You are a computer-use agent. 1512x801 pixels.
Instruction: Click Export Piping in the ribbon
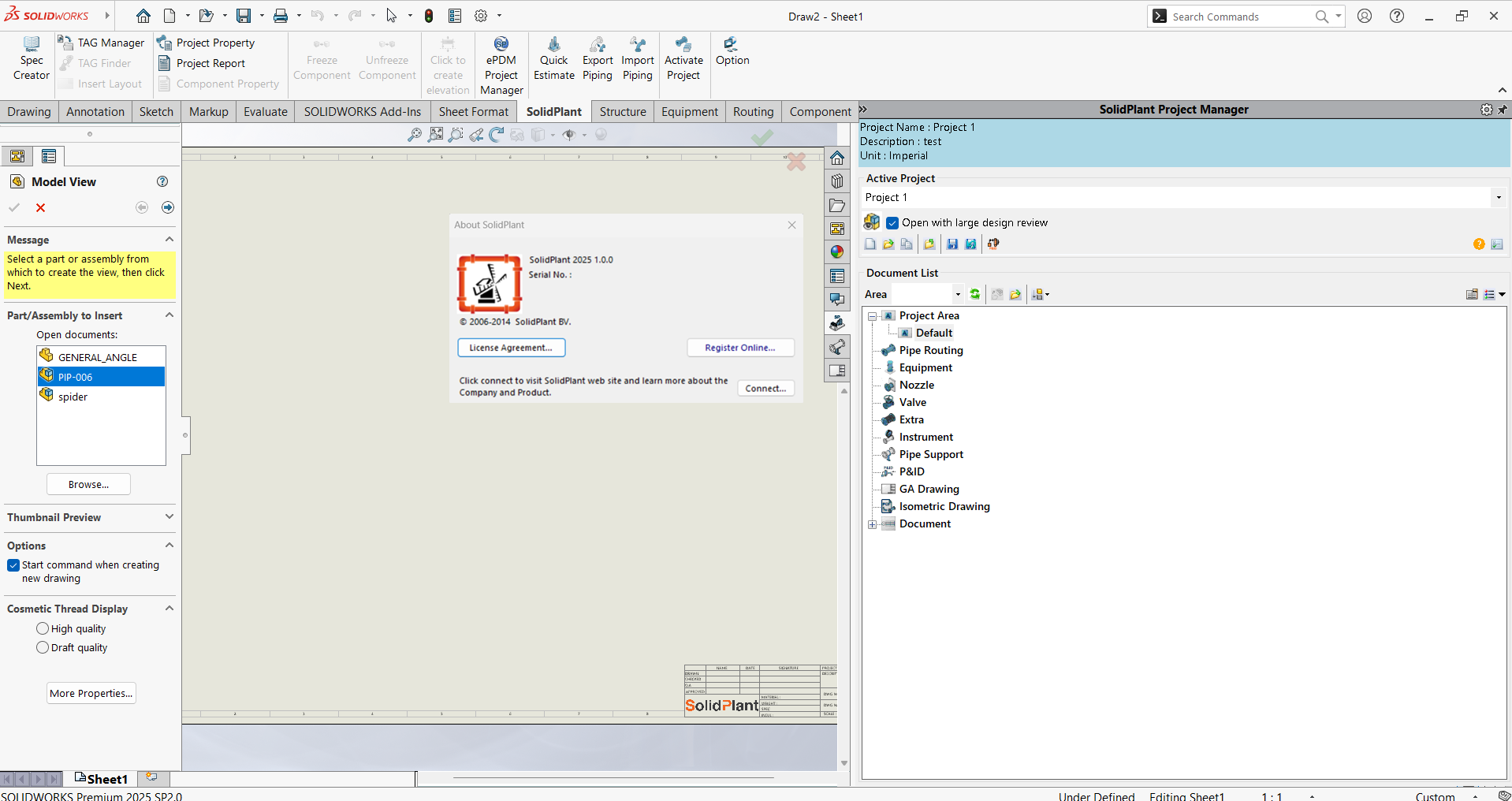coord(598,58)
